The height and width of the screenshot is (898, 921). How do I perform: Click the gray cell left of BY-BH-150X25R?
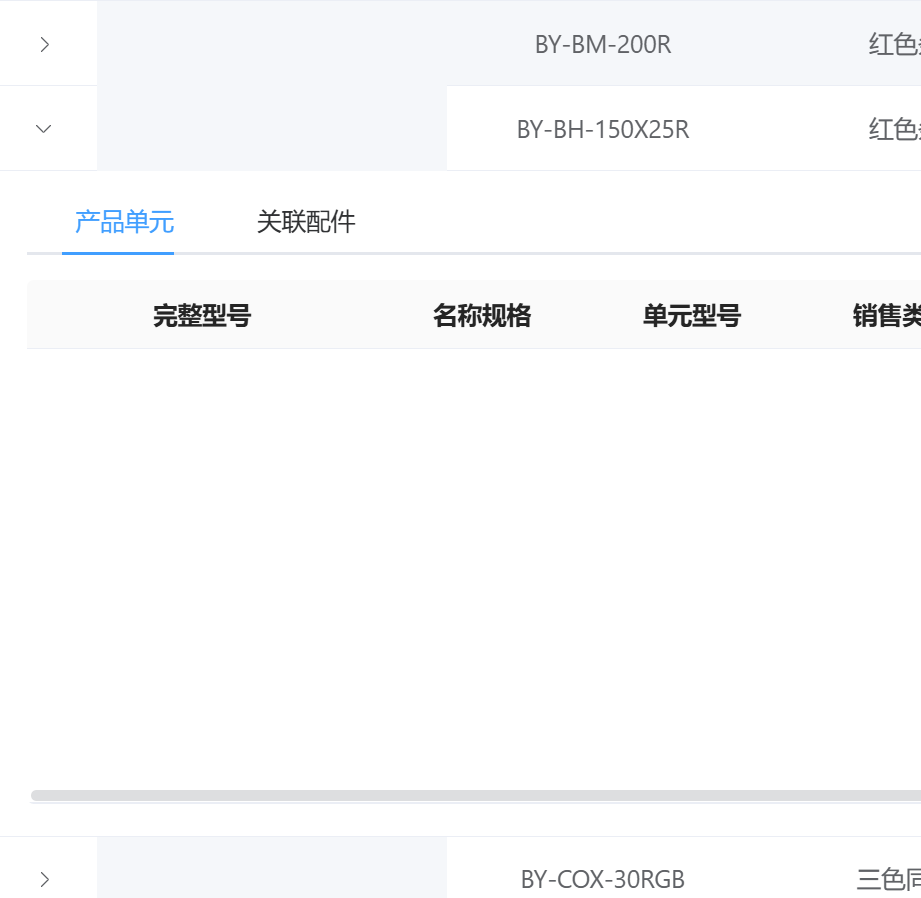click(271, 128)
